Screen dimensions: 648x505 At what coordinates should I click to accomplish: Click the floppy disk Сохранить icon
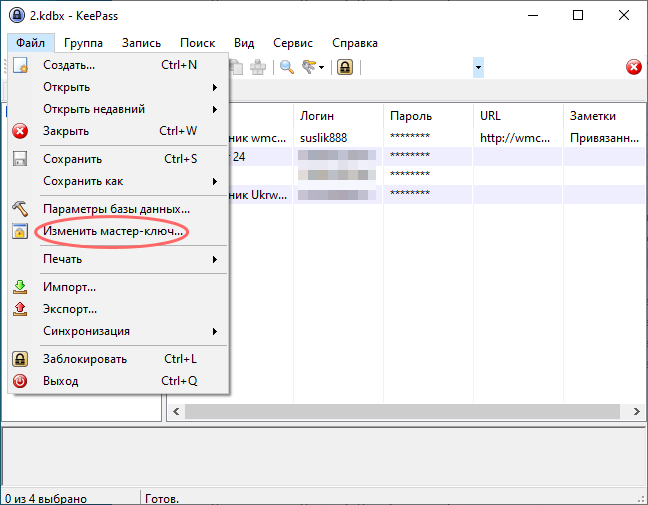(x=20, y=159)
